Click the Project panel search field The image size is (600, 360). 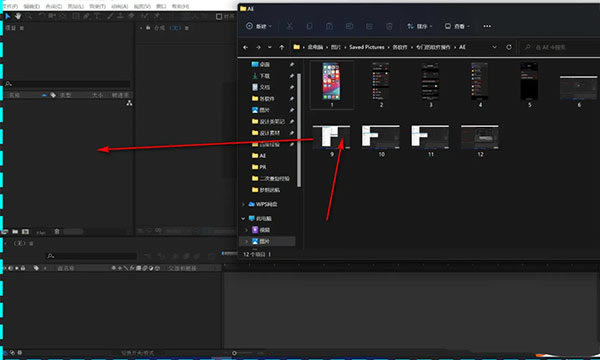coord(68,84)
